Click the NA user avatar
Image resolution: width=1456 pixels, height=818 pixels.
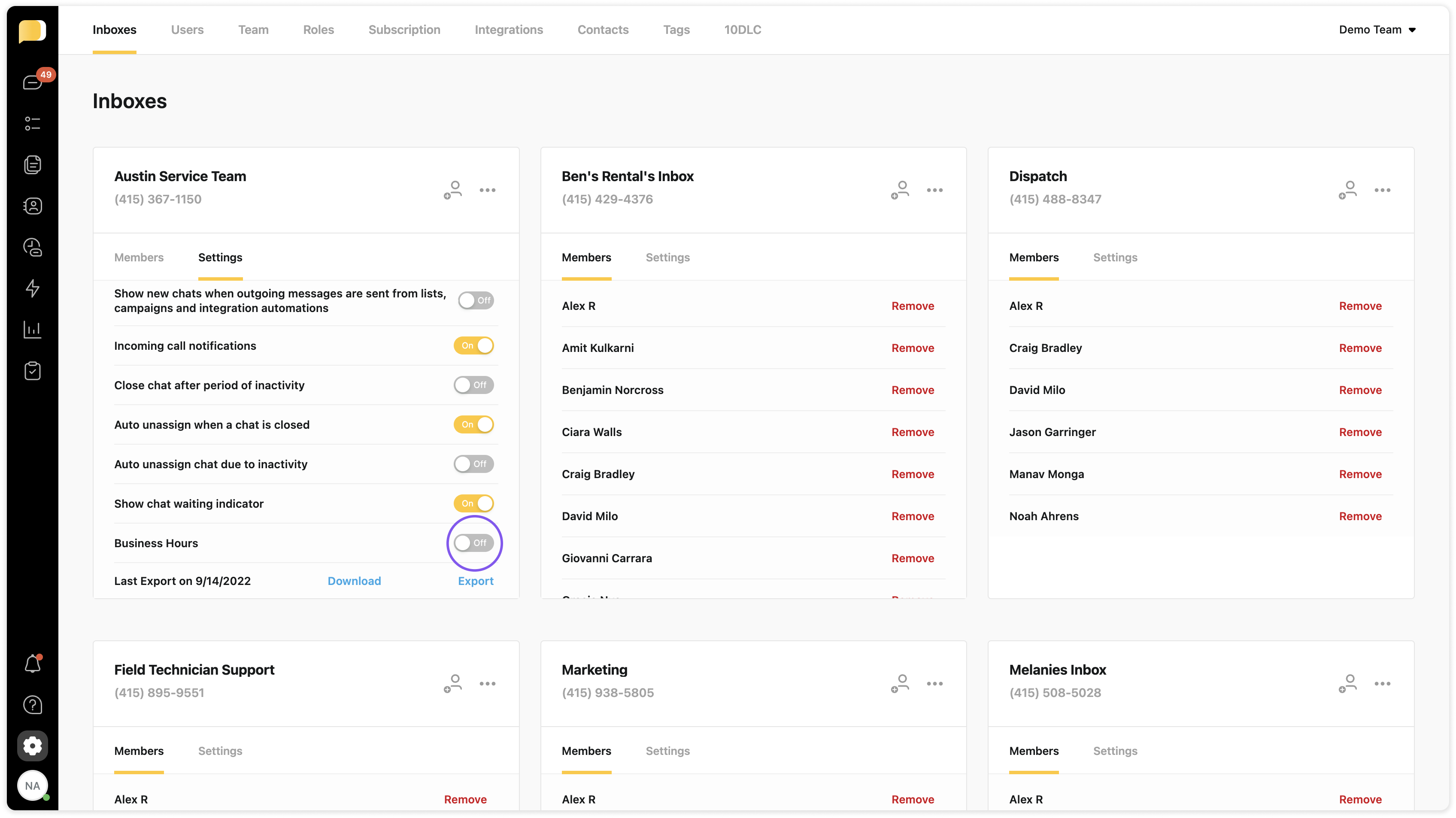tap(32, 785)
